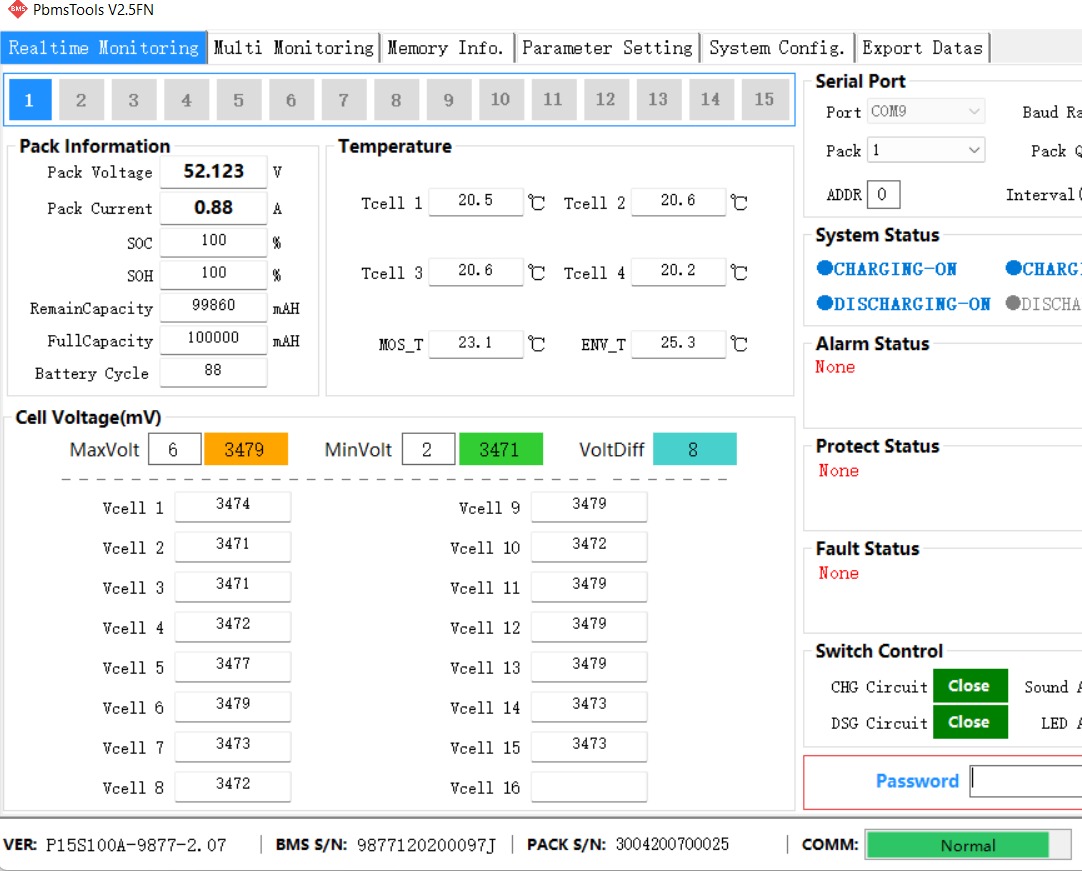This screenshot has height=871, width=1082.
Task: Select pack number 10 button
Action: 500,100
